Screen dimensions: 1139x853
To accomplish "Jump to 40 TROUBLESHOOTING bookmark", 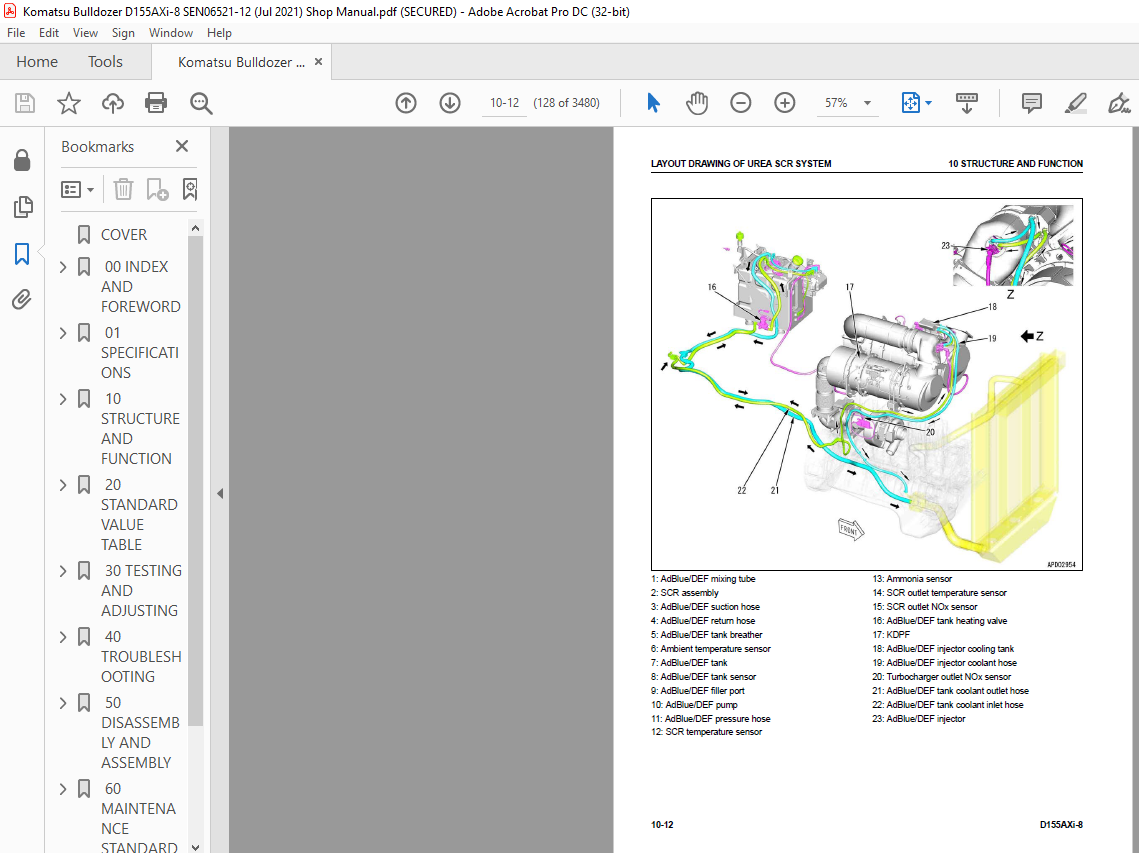I will (x=141, y=657).
